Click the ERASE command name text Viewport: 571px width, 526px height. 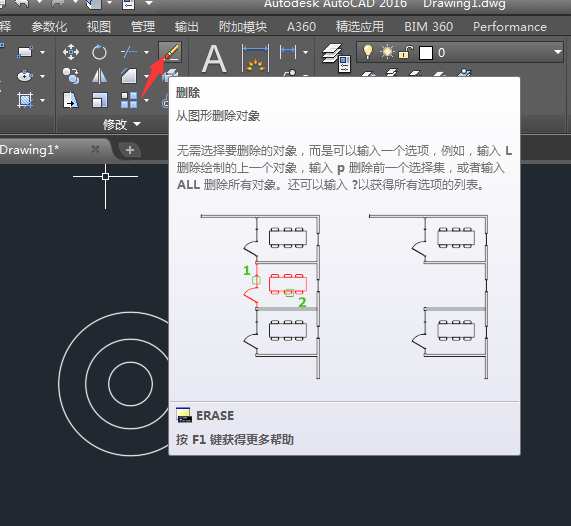[215, 416]
